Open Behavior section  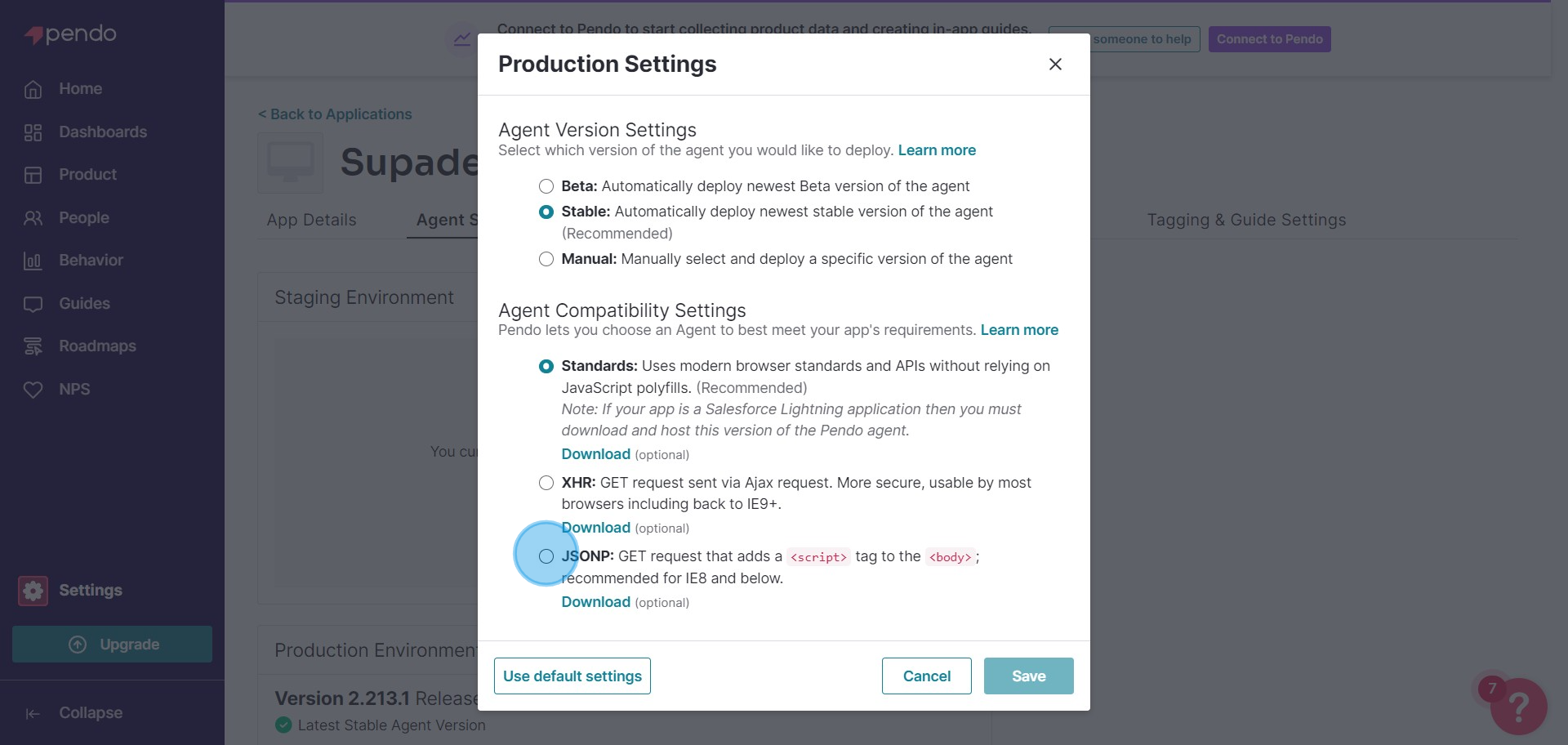91,261
